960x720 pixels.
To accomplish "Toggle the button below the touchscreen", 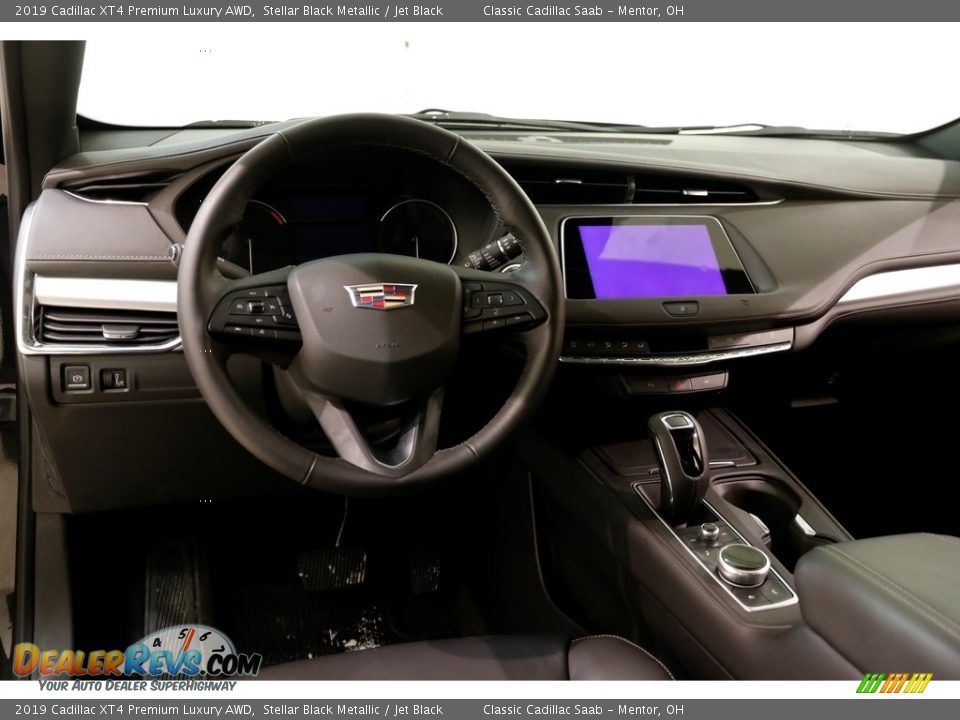I will tap(680, 309).
